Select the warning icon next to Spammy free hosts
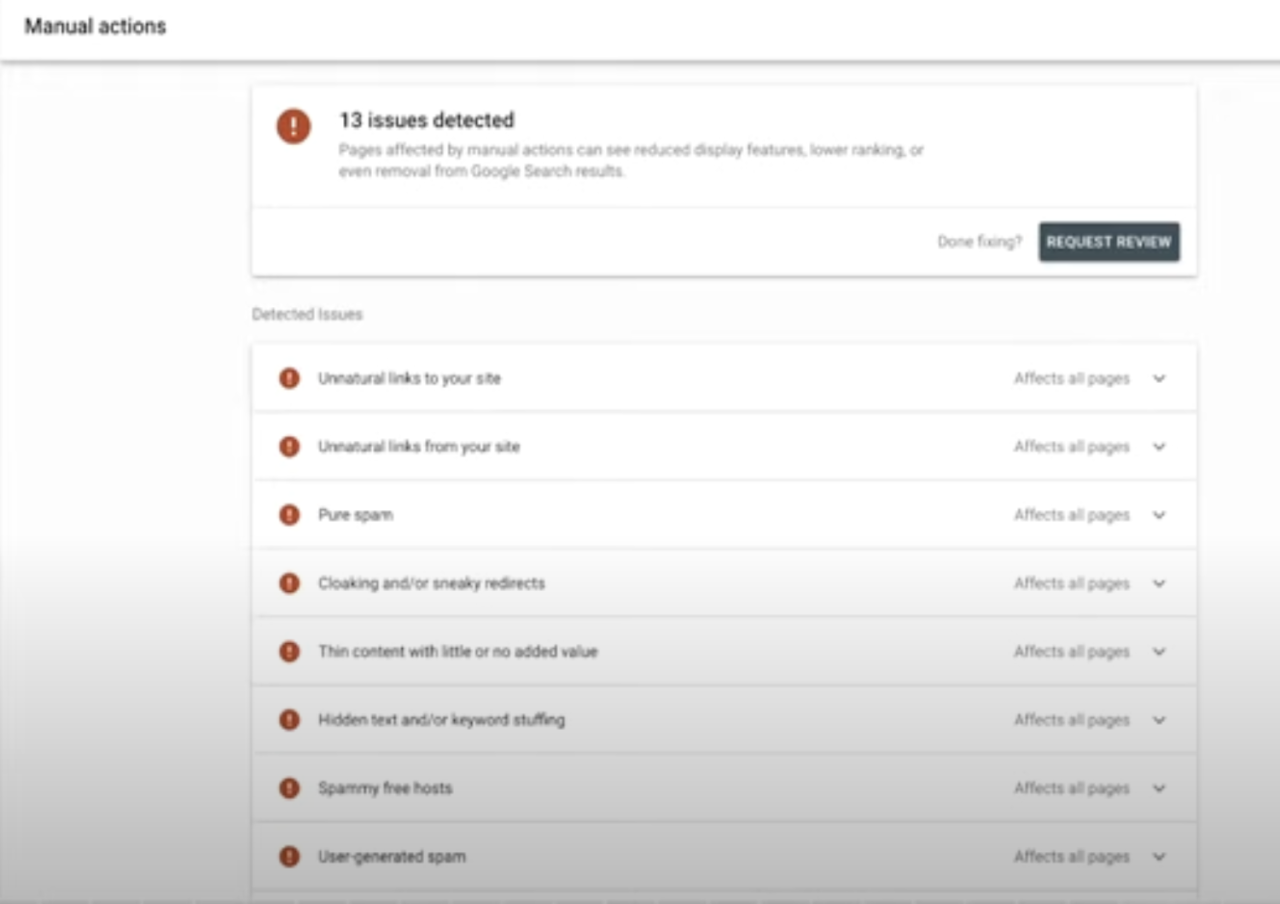This screenshot has height=904, width=1280. click(290, 787)
